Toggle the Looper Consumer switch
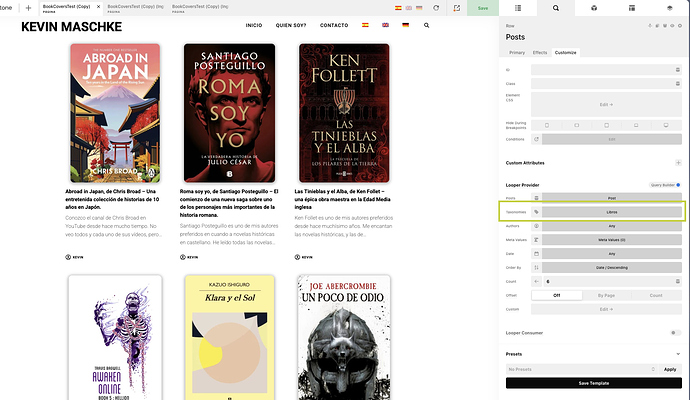690x400 pixels. point(675,332)
